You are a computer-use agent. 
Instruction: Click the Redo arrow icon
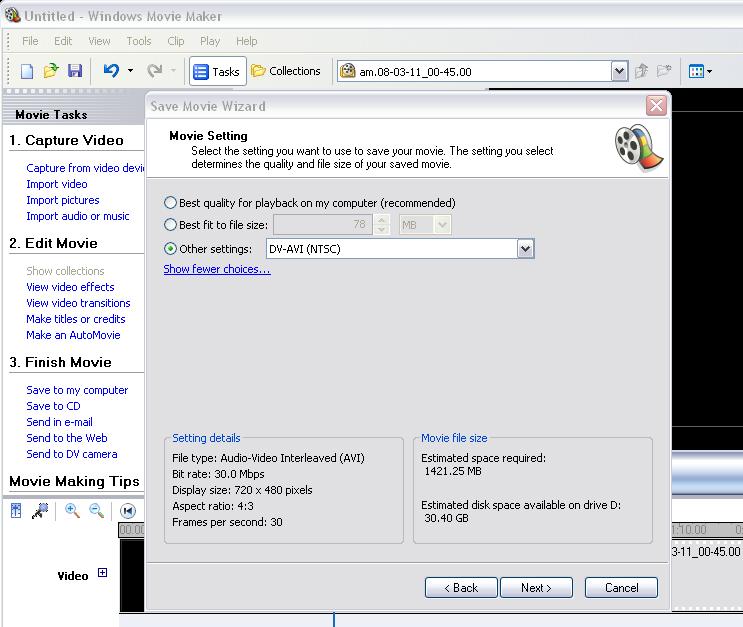(x=155, y=71)
